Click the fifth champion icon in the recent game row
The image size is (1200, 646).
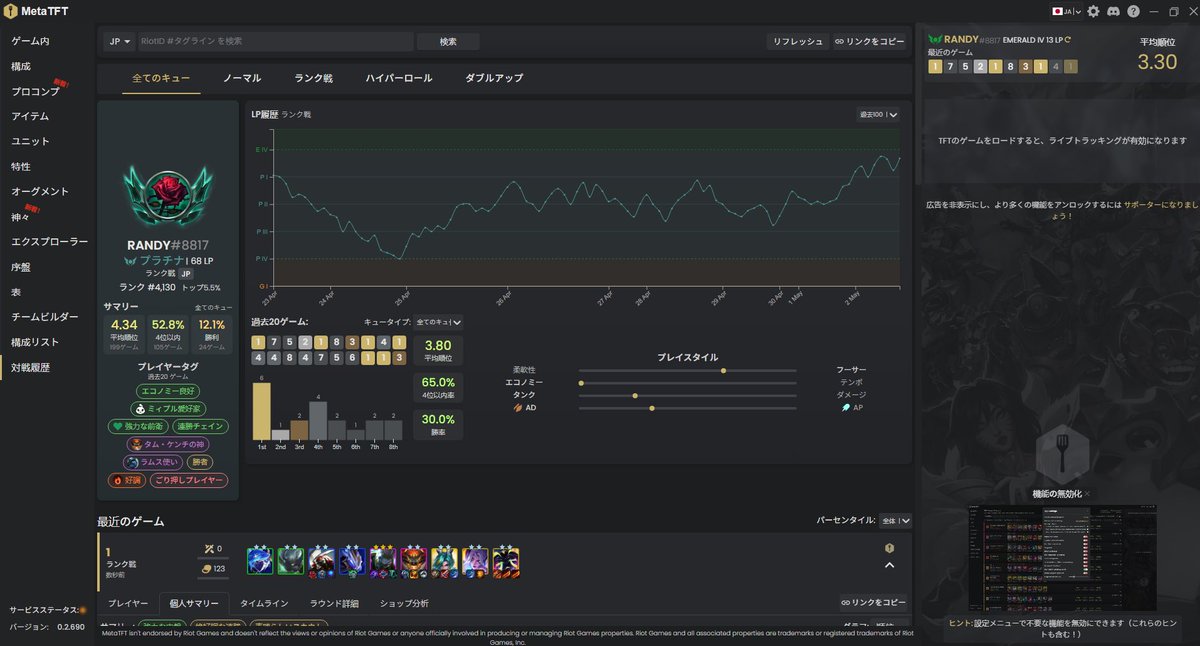point(383,561)
